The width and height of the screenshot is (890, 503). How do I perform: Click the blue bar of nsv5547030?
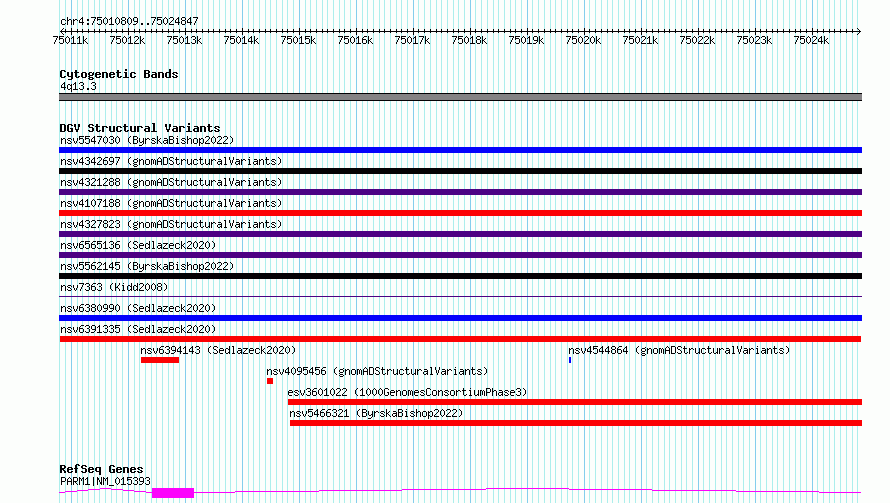460,150
